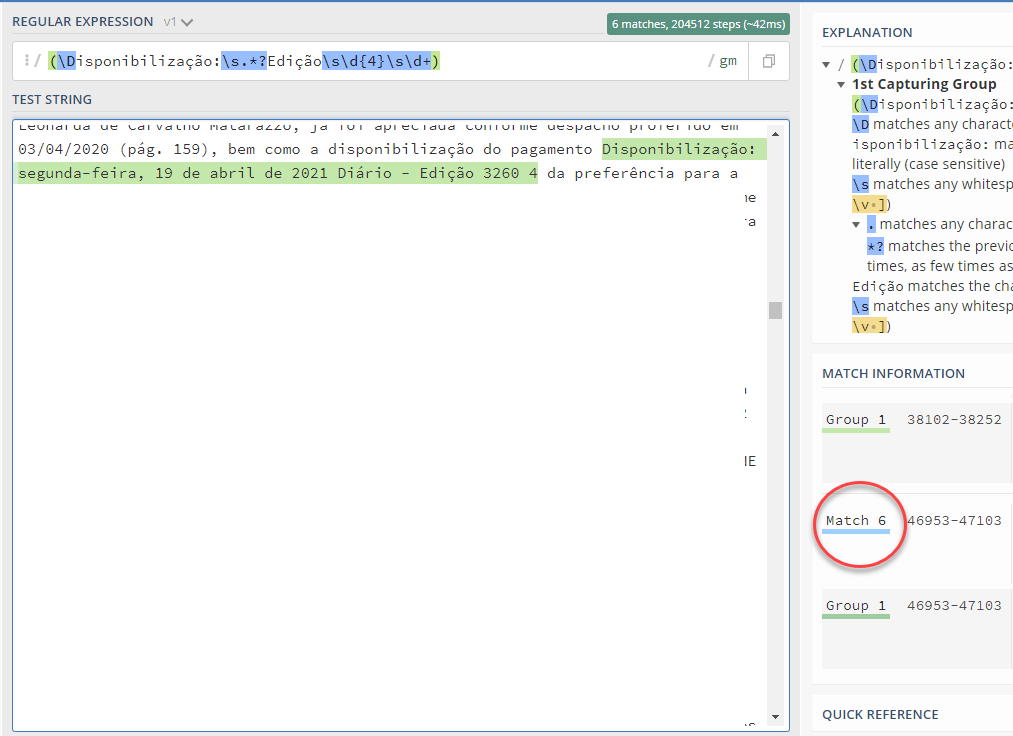Screen dimensions: 1013x736
Task: Click the '\D matches any character' explanation line
Action: pyautogui.click(x=932, y=124)
